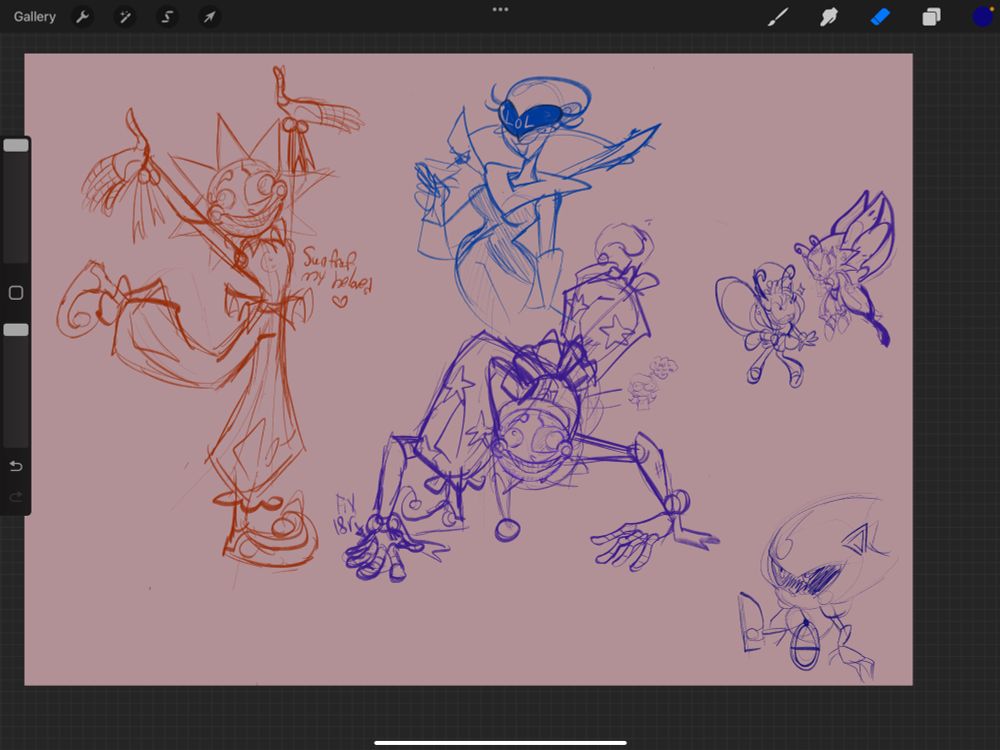Return to the Gallery
Image resolution: width=1000 pixels, height=750 pixels.
tap(34, 17)
